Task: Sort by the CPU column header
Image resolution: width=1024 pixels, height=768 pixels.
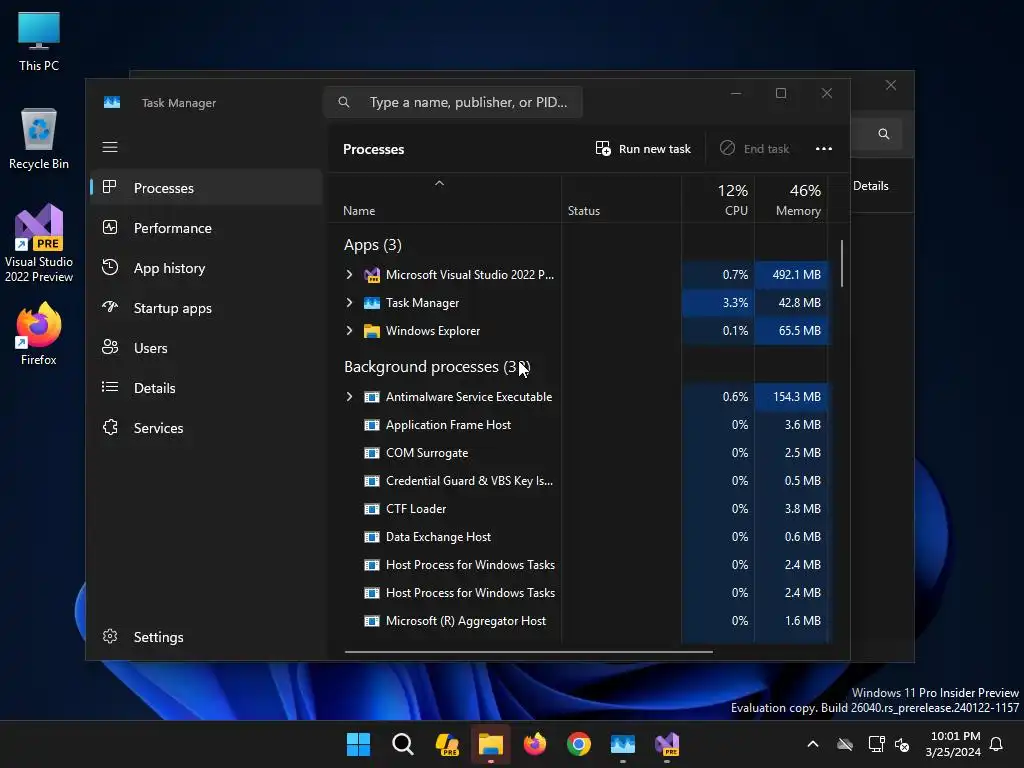Action: pos(718,200)
